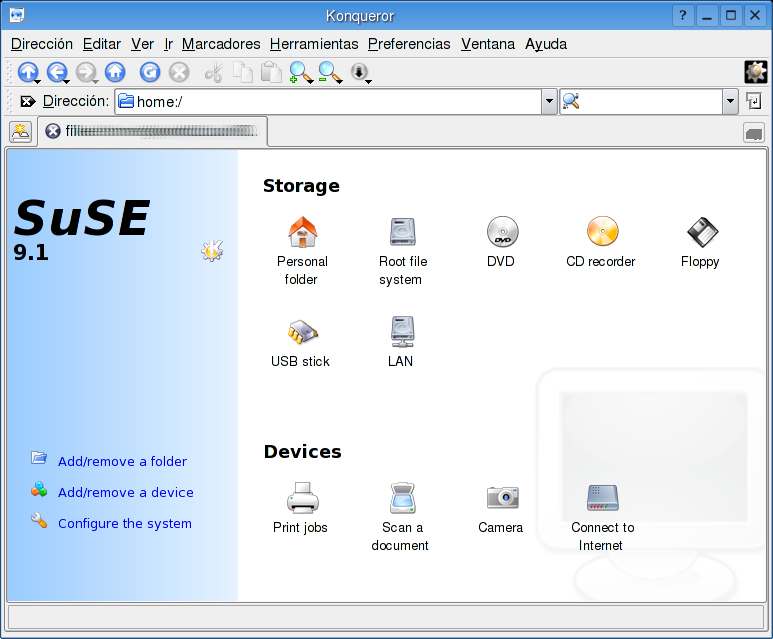773x639 pixels.
Task: Click the window help question mark button
Action: point(683,16)
